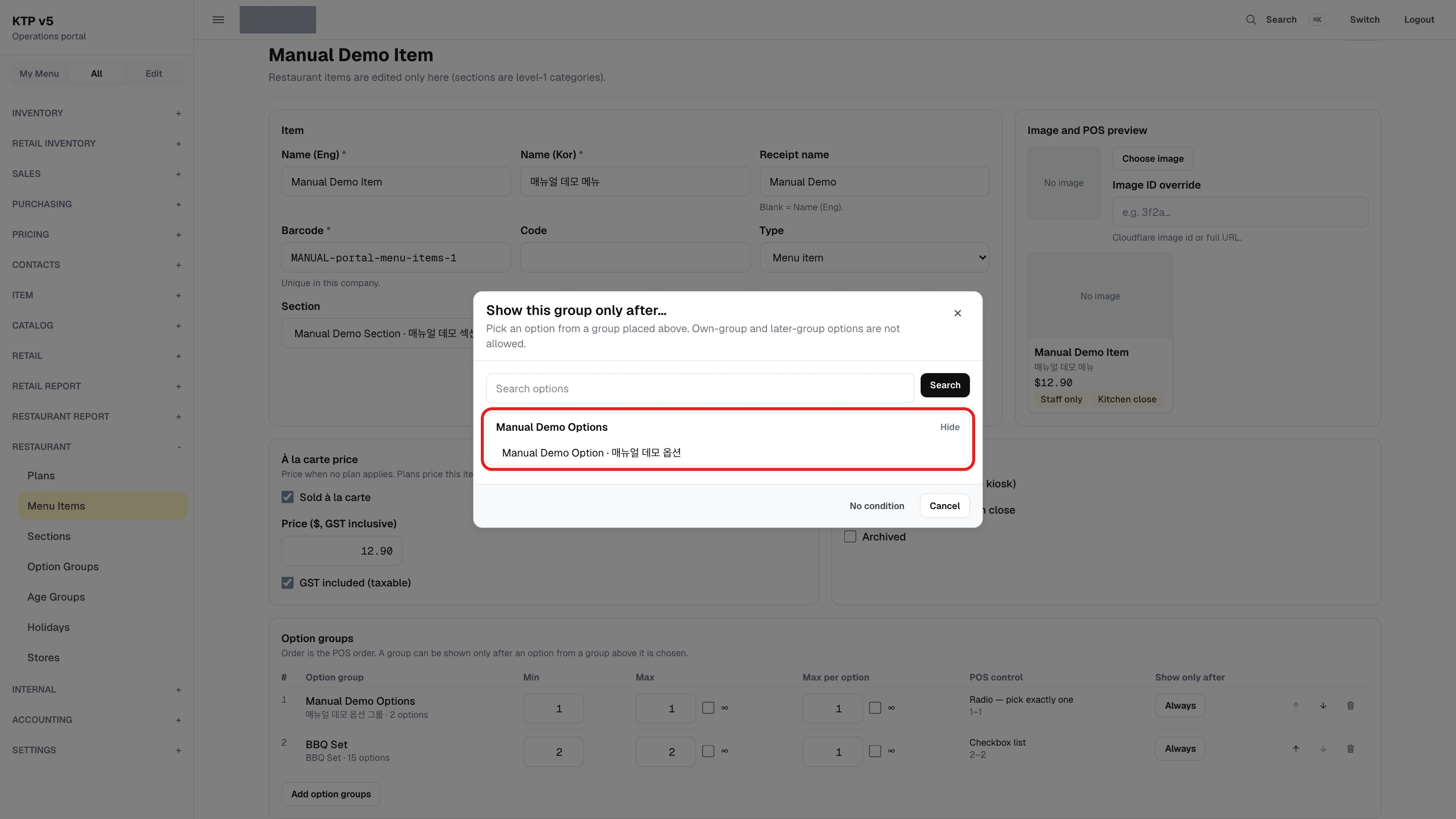Move BBQ Set group down with arrow

tap(1323, 749)
